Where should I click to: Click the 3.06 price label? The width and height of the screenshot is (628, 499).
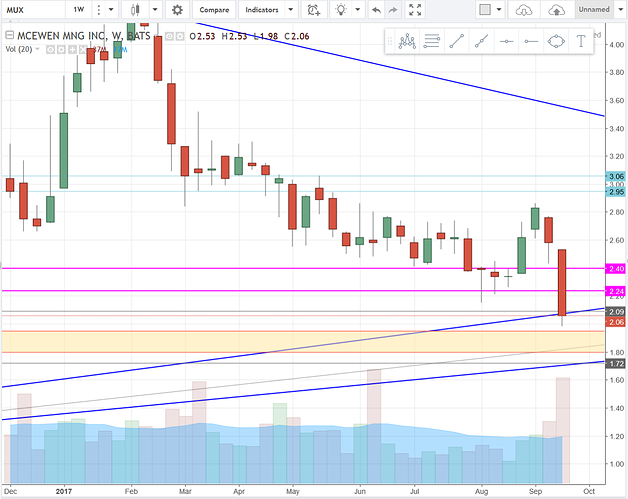[x=616, y=176]
